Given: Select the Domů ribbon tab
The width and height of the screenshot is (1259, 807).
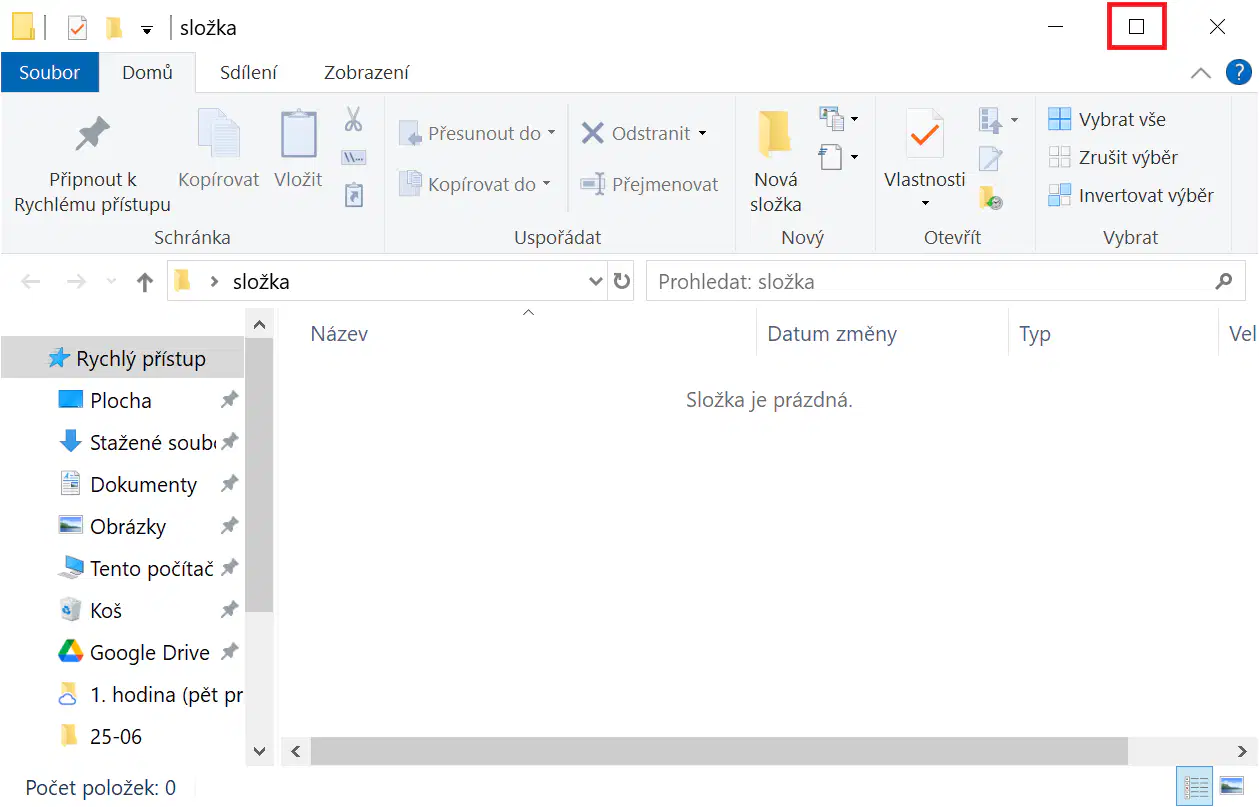Looking at the screenshot, I should tap(147, 73).
